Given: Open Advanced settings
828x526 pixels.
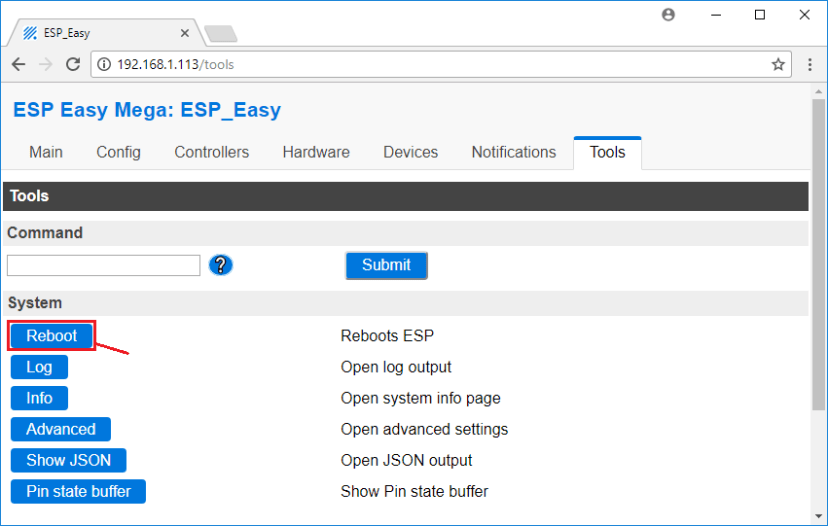Looking at the screenshot, I should 61,429.
